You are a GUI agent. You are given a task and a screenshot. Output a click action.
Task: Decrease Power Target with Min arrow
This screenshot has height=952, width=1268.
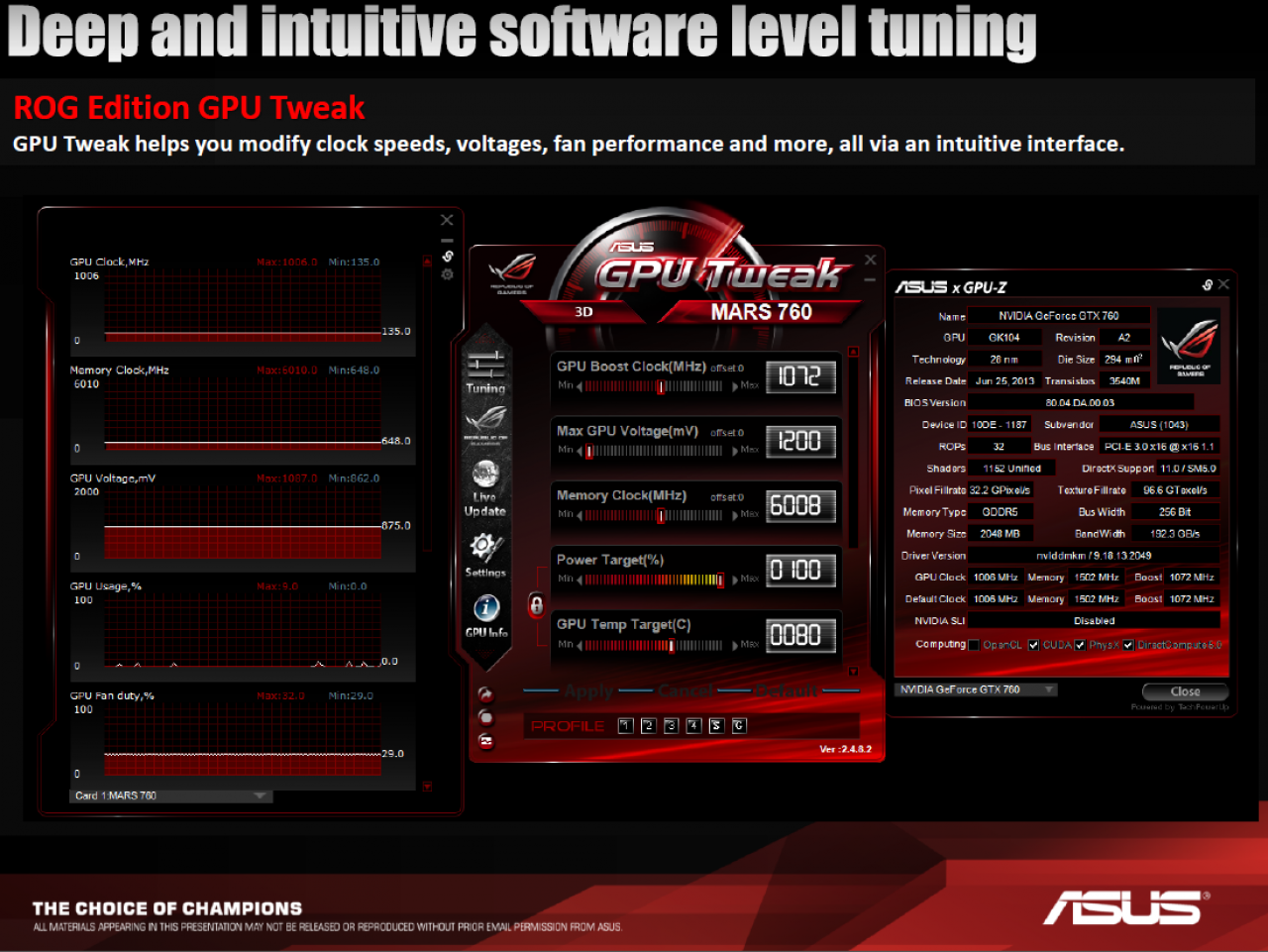(581, 580)
